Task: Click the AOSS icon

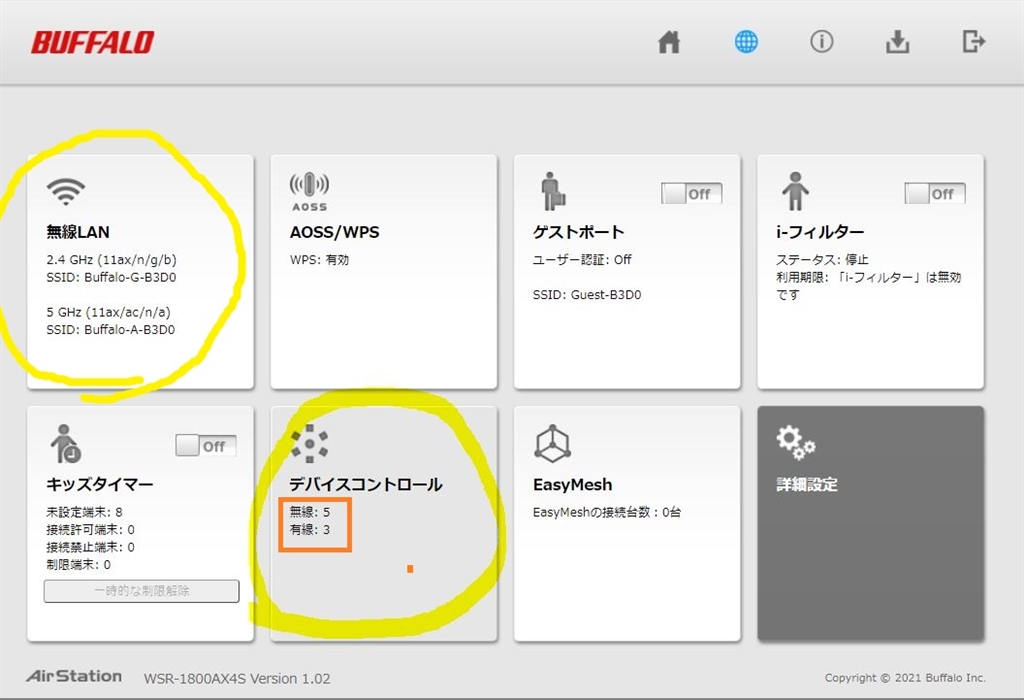Action: (309, 191)
